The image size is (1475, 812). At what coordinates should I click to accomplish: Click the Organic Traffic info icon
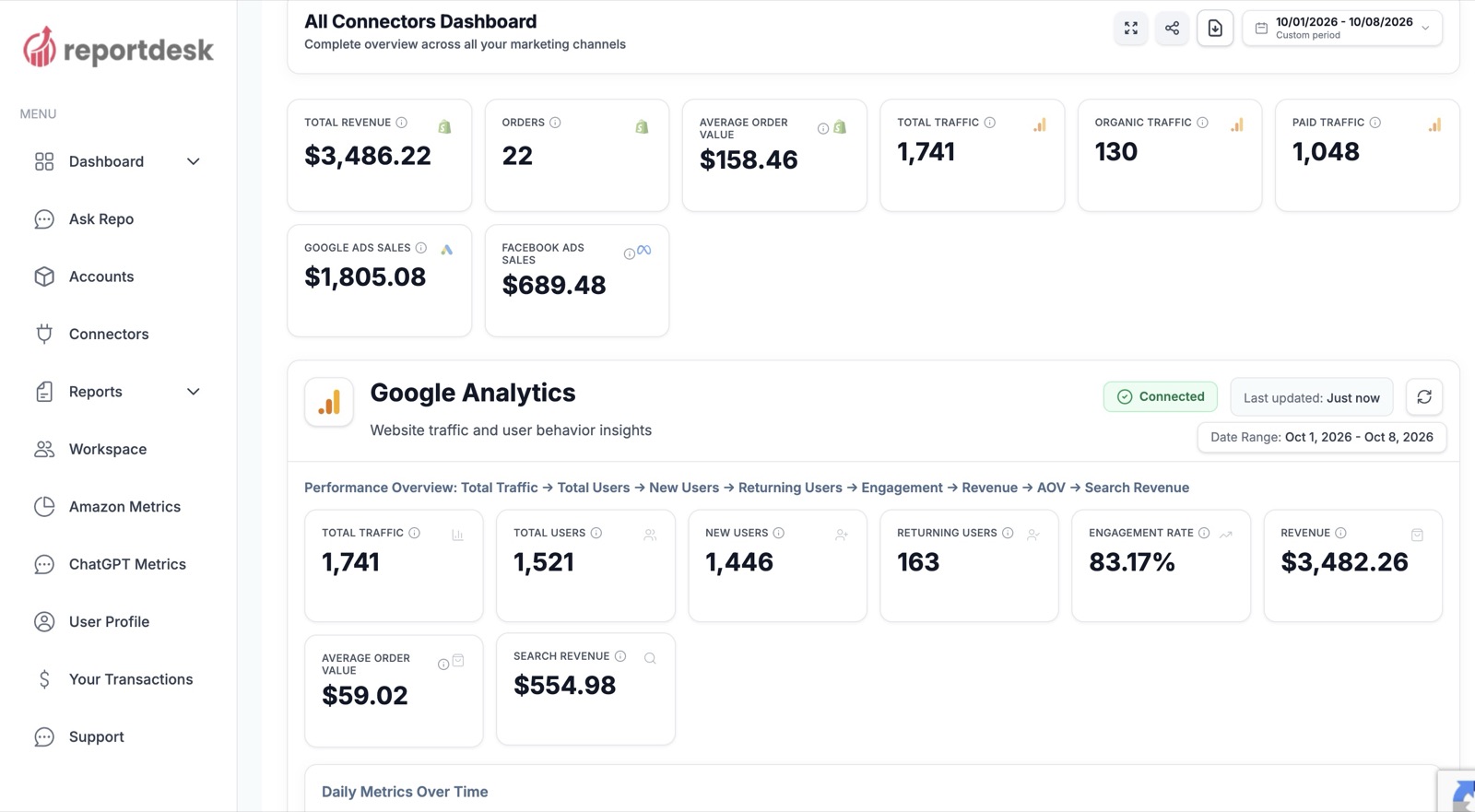(1202, 123)
